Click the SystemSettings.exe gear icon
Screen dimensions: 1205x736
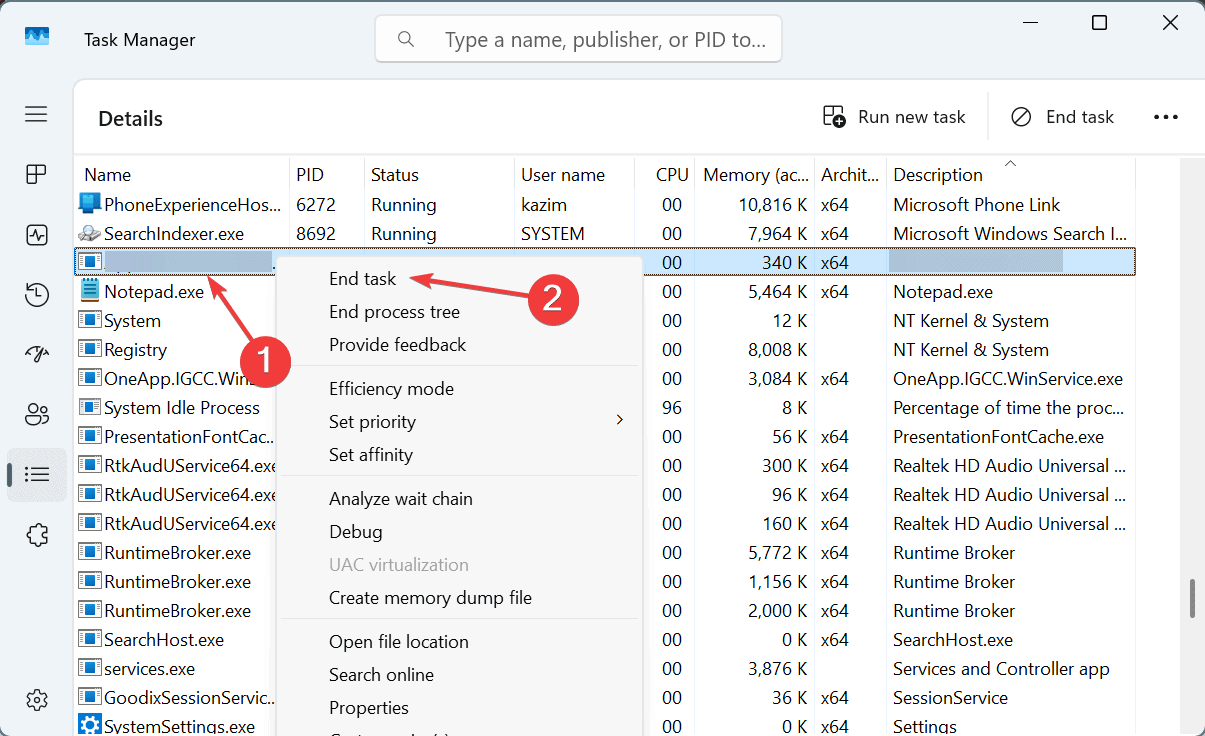[90, 726]
